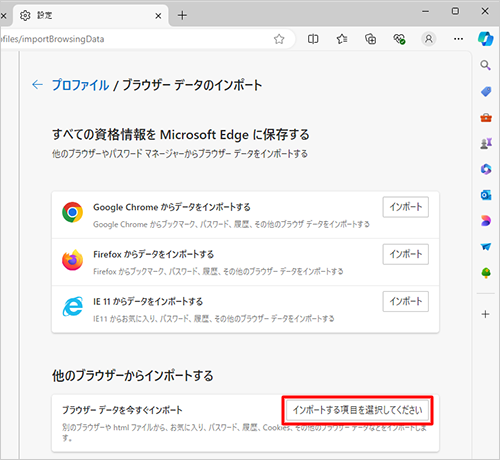The image size is (500, 460).
Task: Minimize the Edge window
Action: pos(426,11)
